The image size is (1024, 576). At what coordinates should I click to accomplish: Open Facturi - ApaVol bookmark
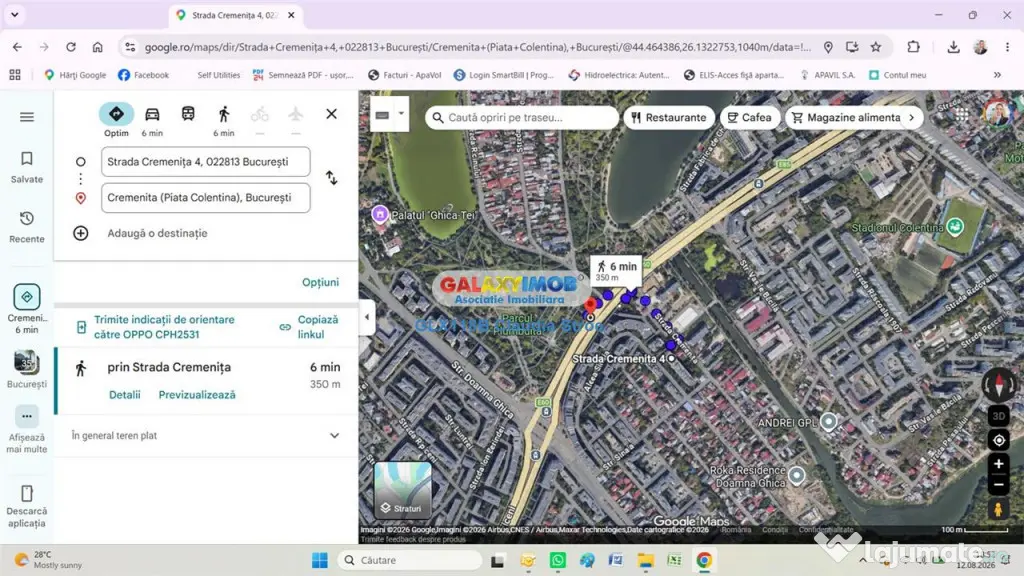click(x=405, y=75)
